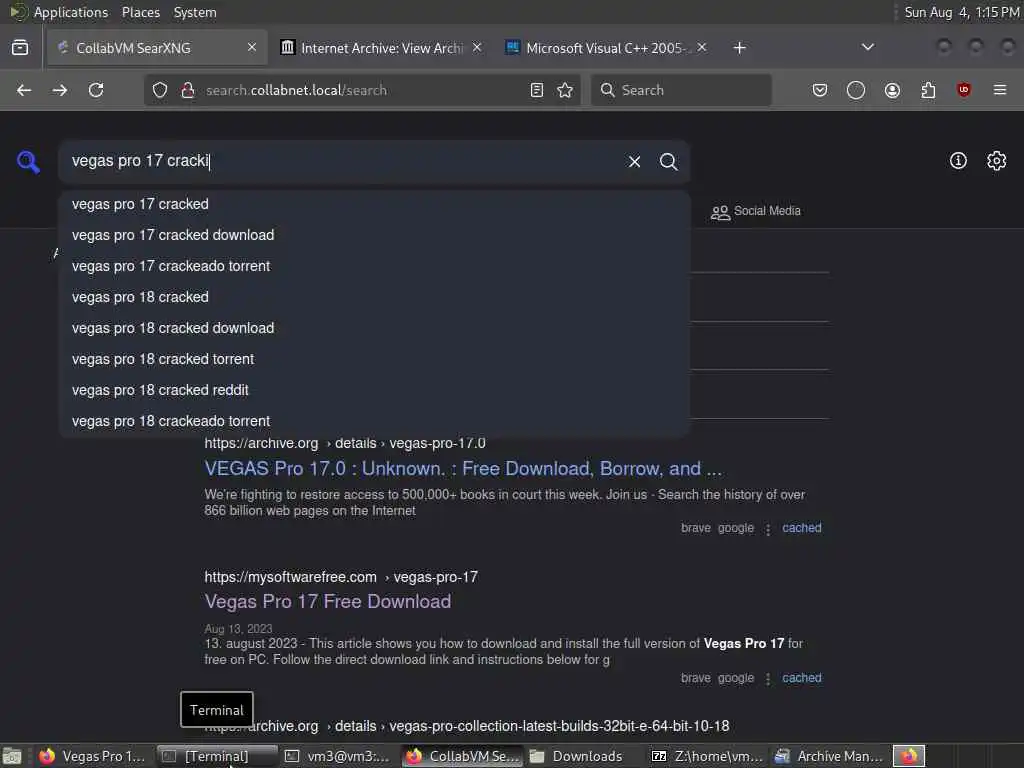Open SearXNG preferences gear icon

[x=997, y=161]
